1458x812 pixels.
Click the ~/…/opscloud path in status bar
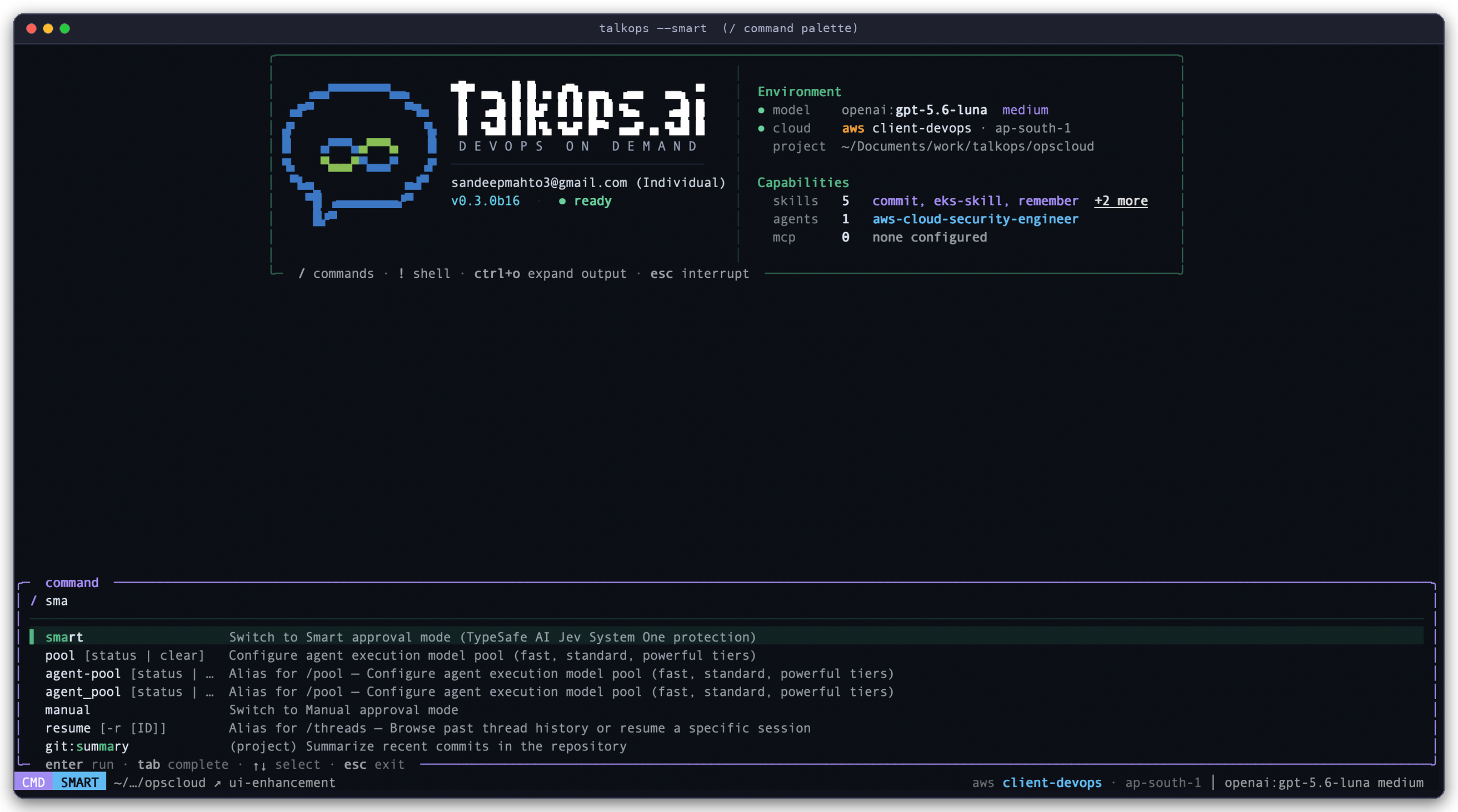159,783
